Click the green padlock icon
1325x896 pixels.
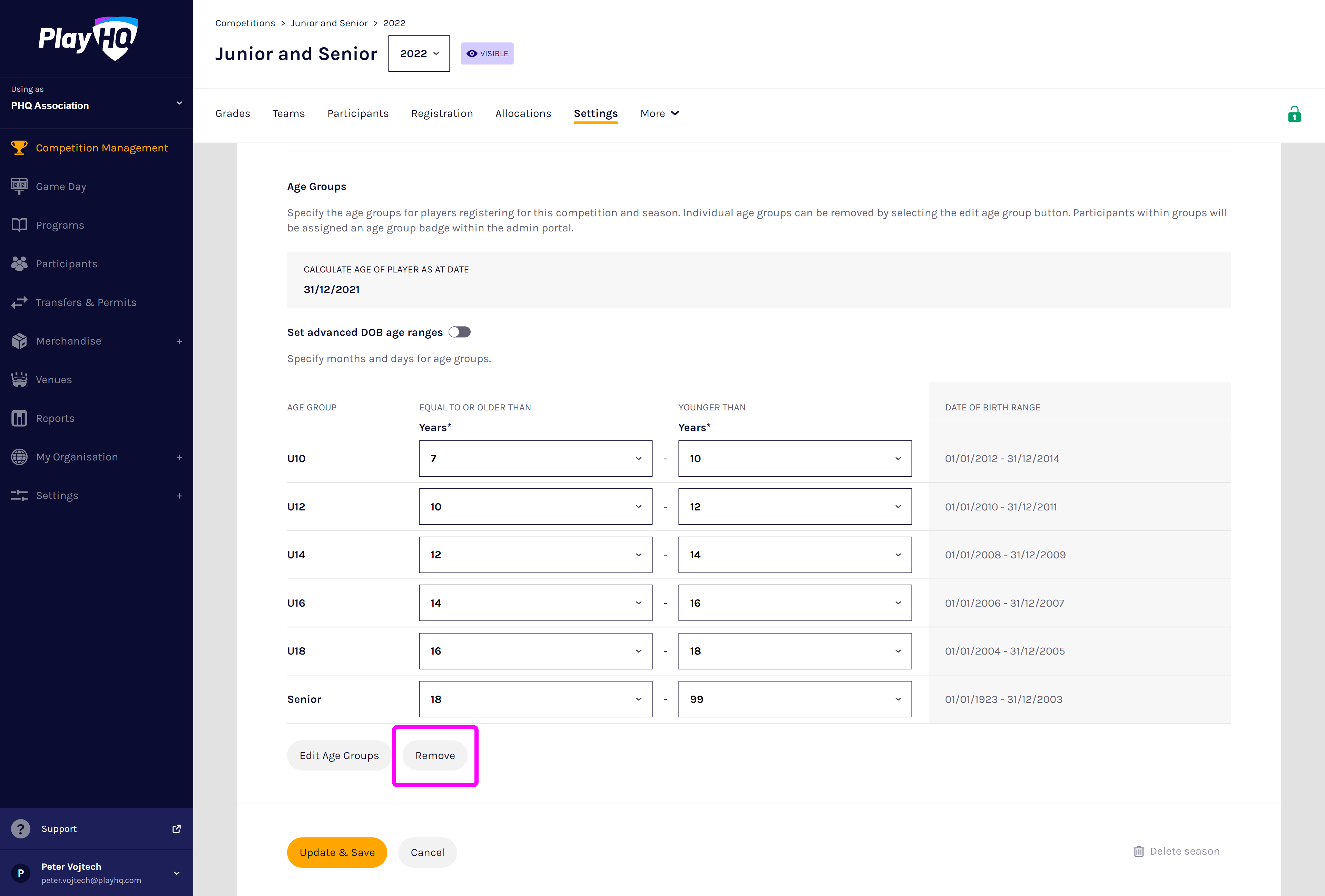(1294, 115)
